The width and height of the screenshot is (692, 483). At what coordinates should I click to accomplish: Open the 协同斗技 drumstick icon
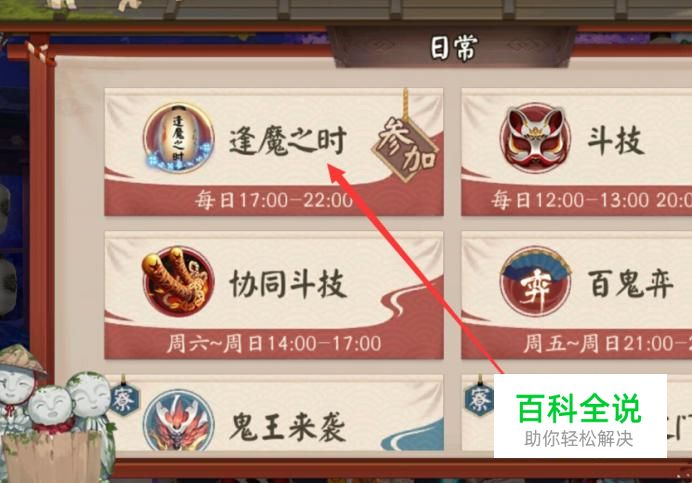click(179, 281)
